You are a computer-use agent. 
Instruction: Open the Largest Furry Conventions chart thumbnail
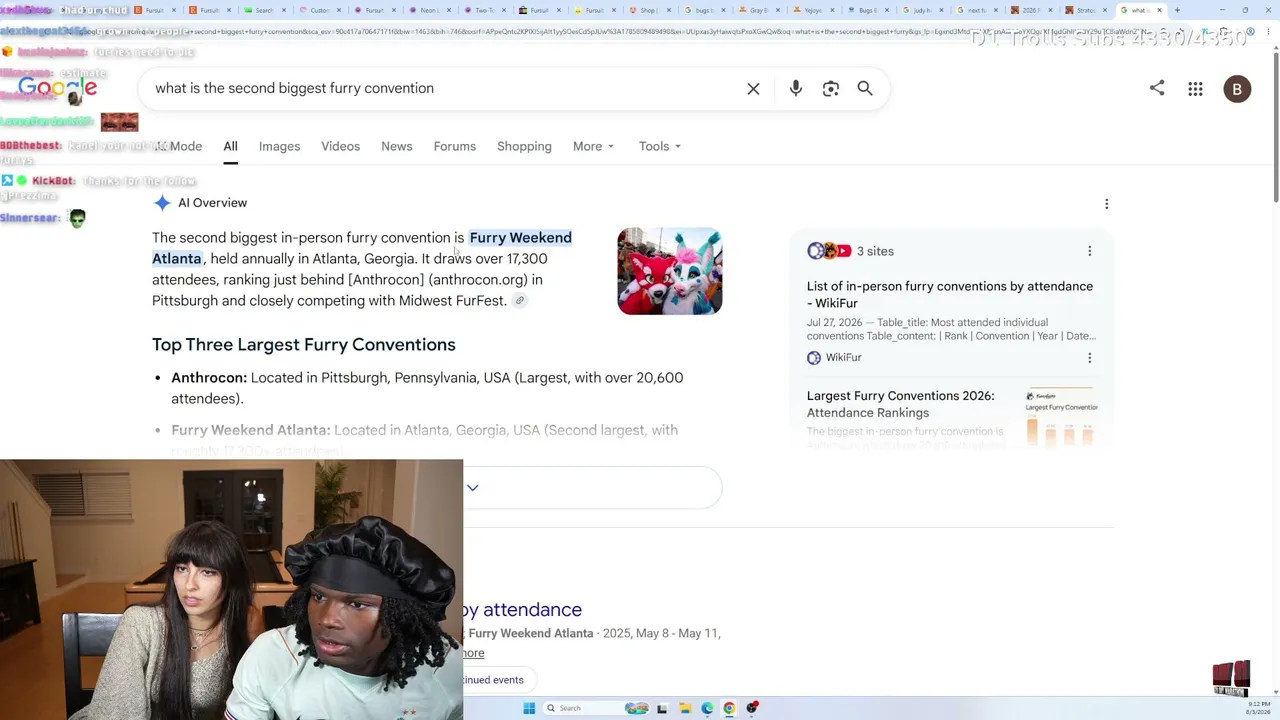pos(1061,417)
